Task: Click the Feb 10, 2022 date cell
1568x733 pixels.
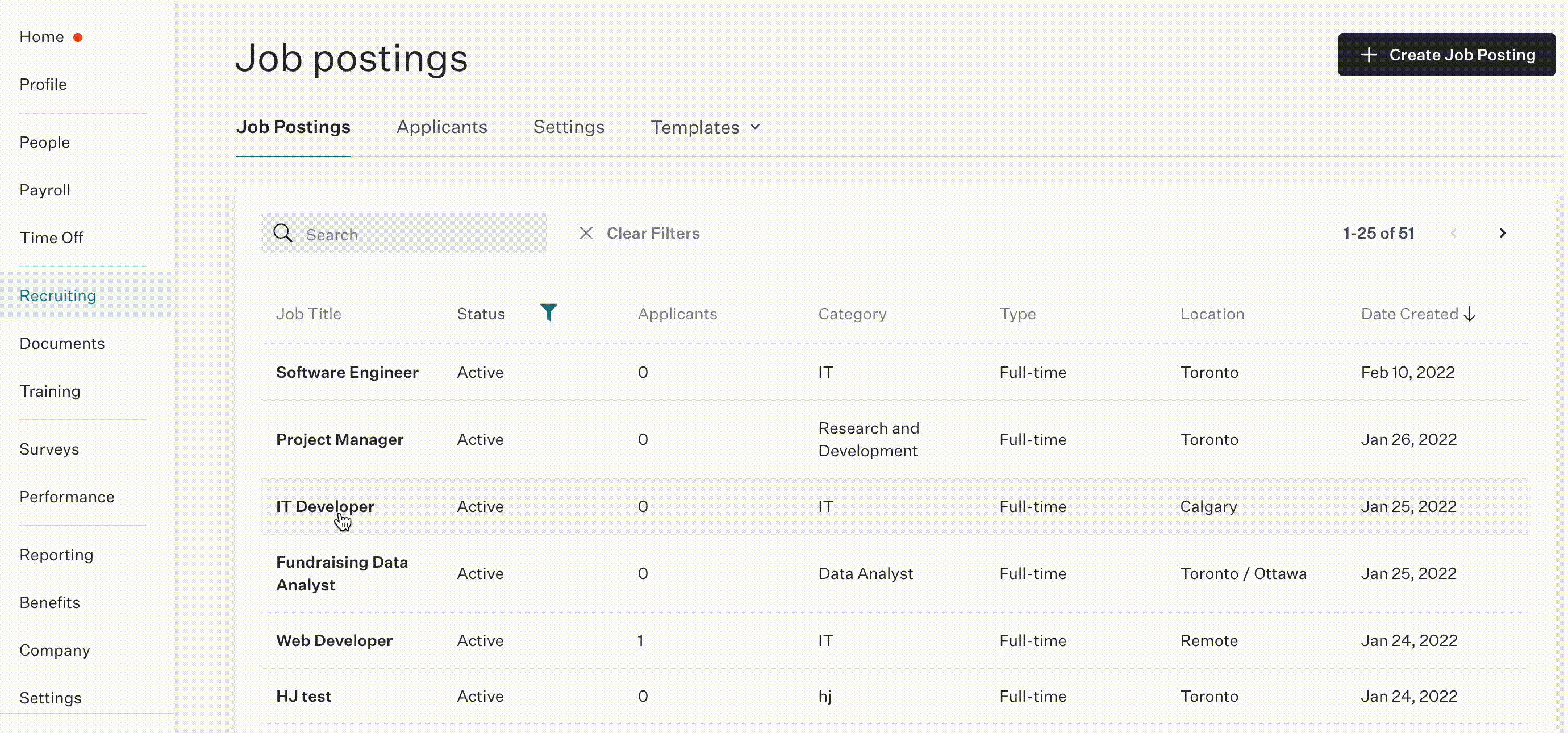Action: tap(1408, 373)
